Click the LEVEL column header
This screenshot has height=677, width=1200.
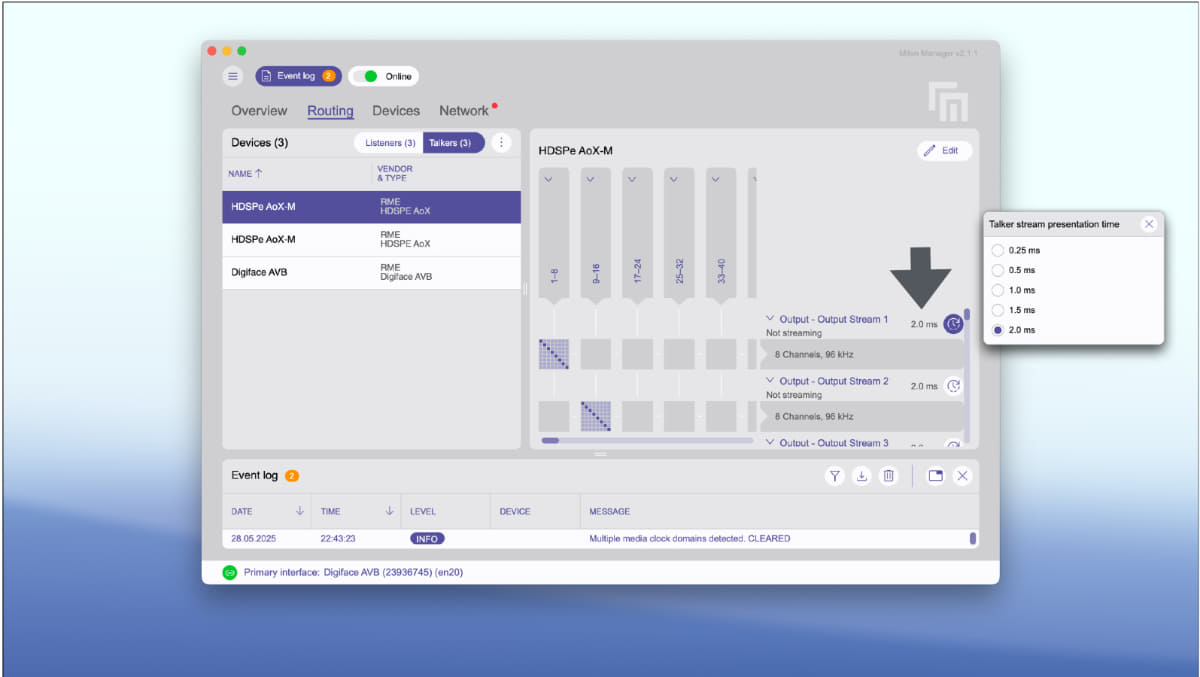pyautogui.click(x=423, y=511)
